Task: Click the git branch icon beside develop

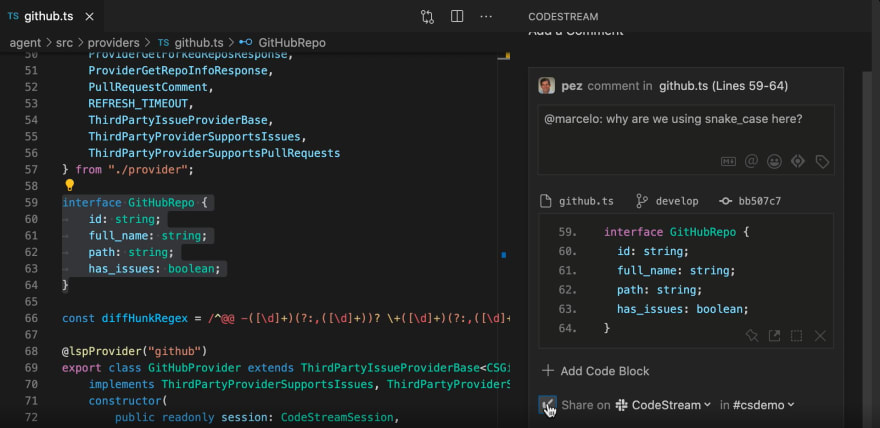Action: (x=642, y=201)
